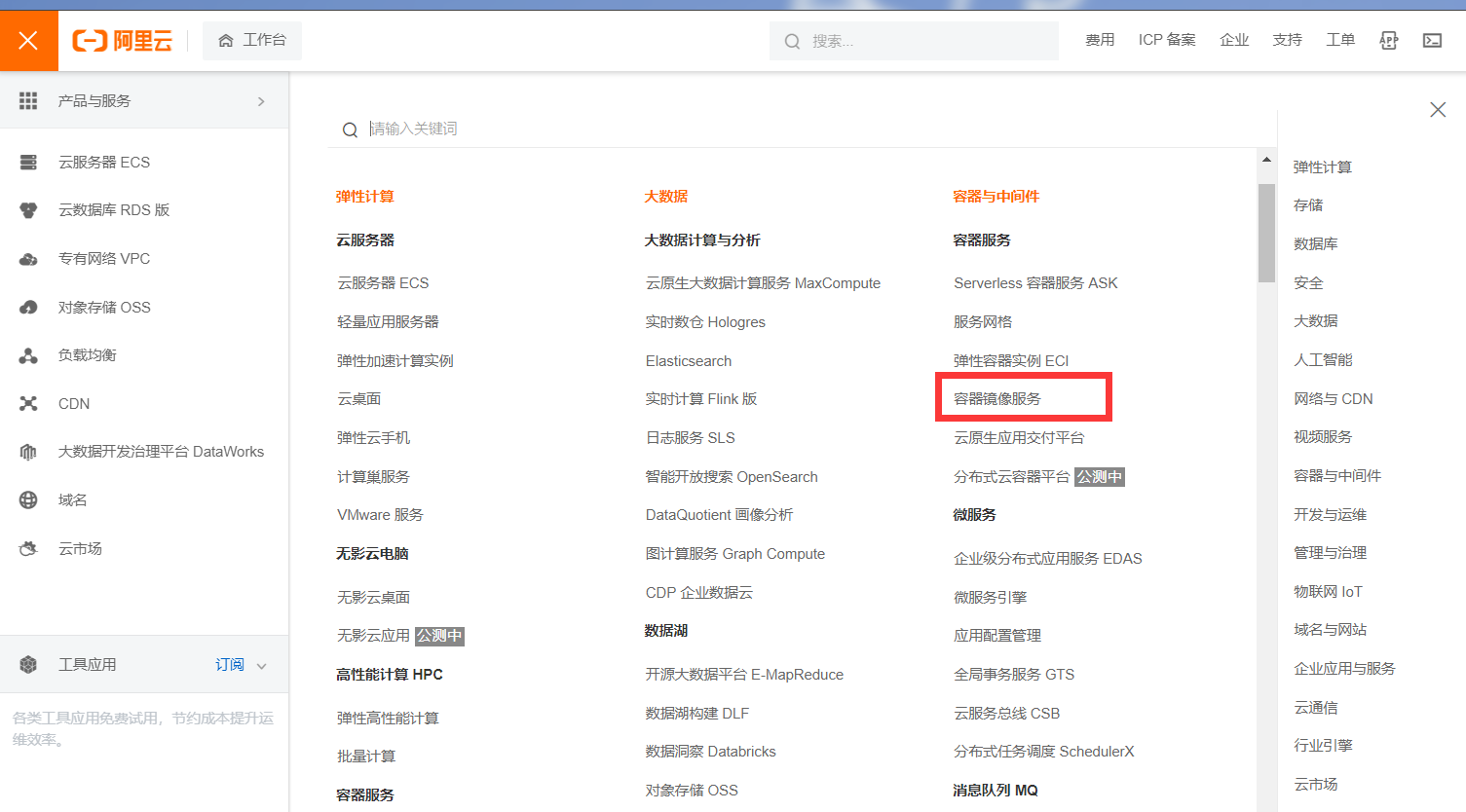Open 实时数仓 Hologres link
Image resolution: width=1466 pixels, height=812 pixels.
[x=705, y=322]
